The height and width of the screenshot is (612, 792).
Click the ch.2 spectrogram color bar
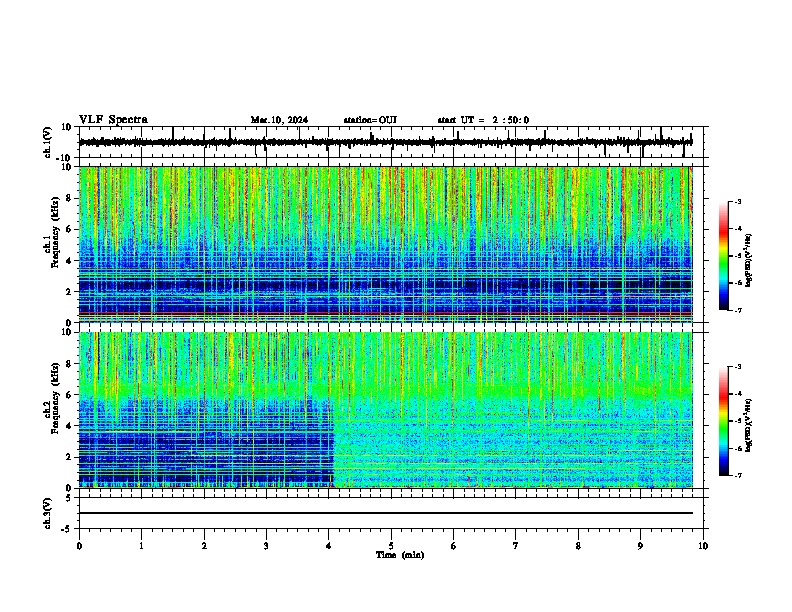724,421
